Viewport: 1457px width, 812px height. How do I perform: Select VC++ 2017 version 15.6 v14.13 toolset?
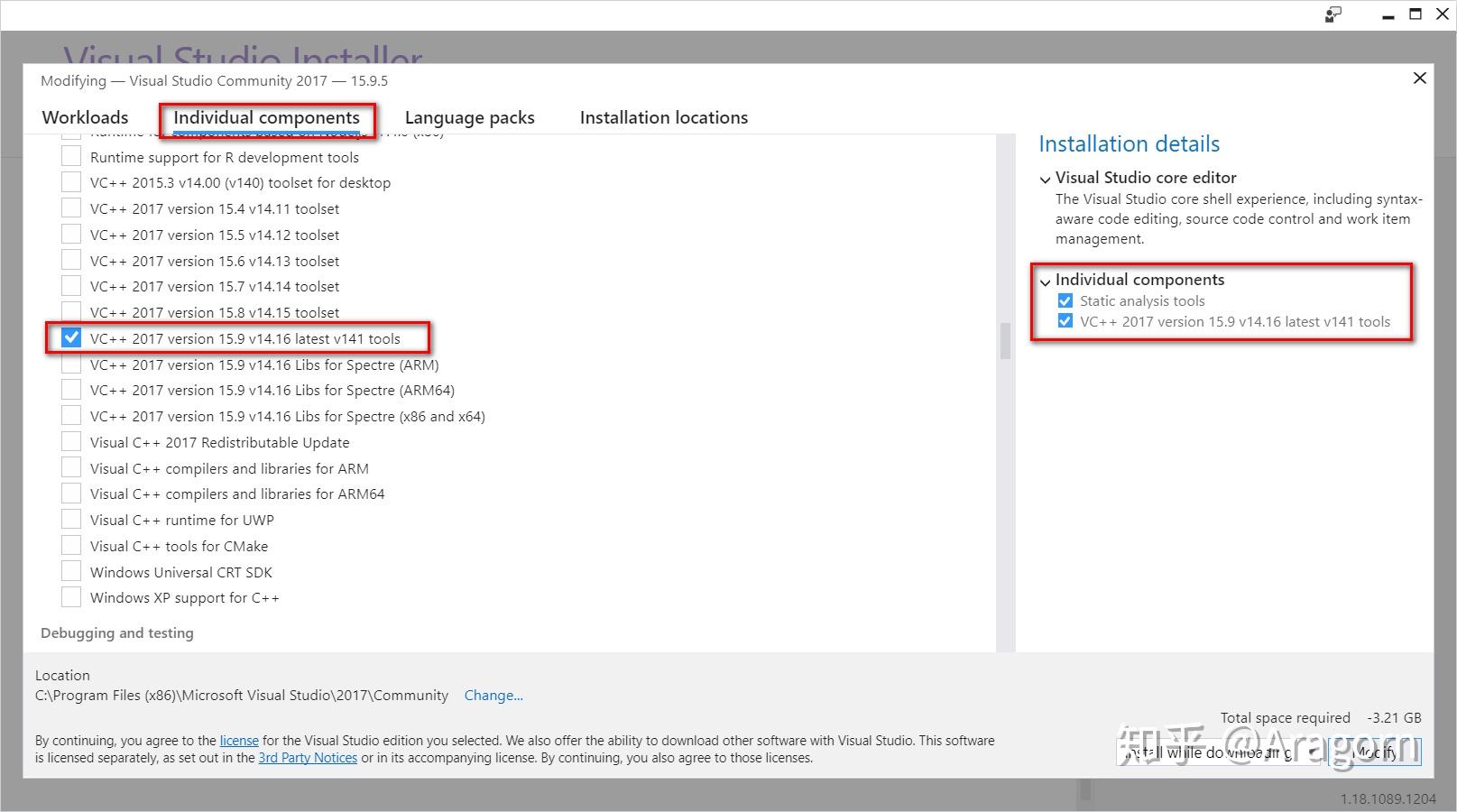71,261
